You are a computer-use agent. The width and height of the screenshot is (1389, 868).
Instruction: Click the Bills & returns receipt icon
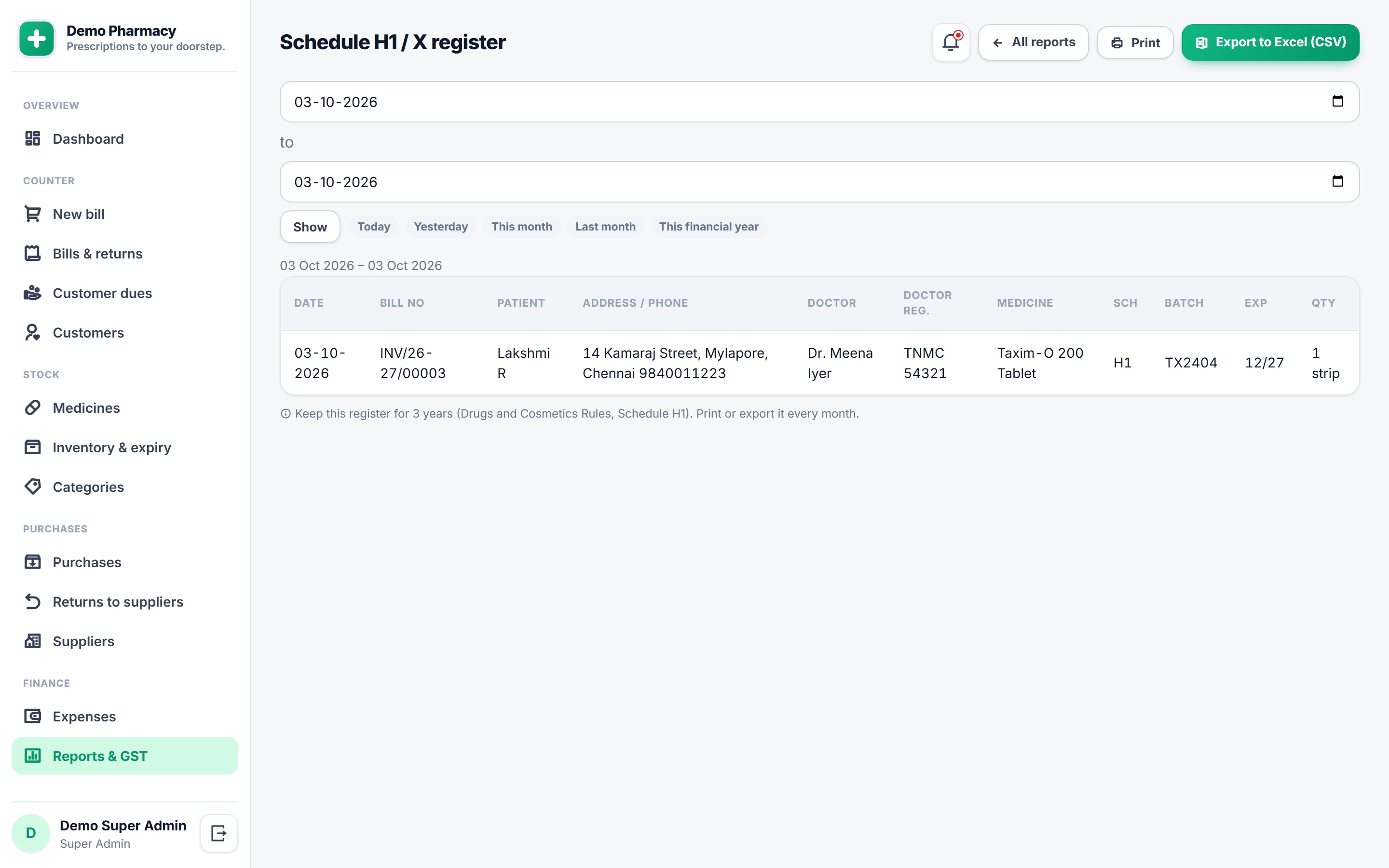click(33, 253)
